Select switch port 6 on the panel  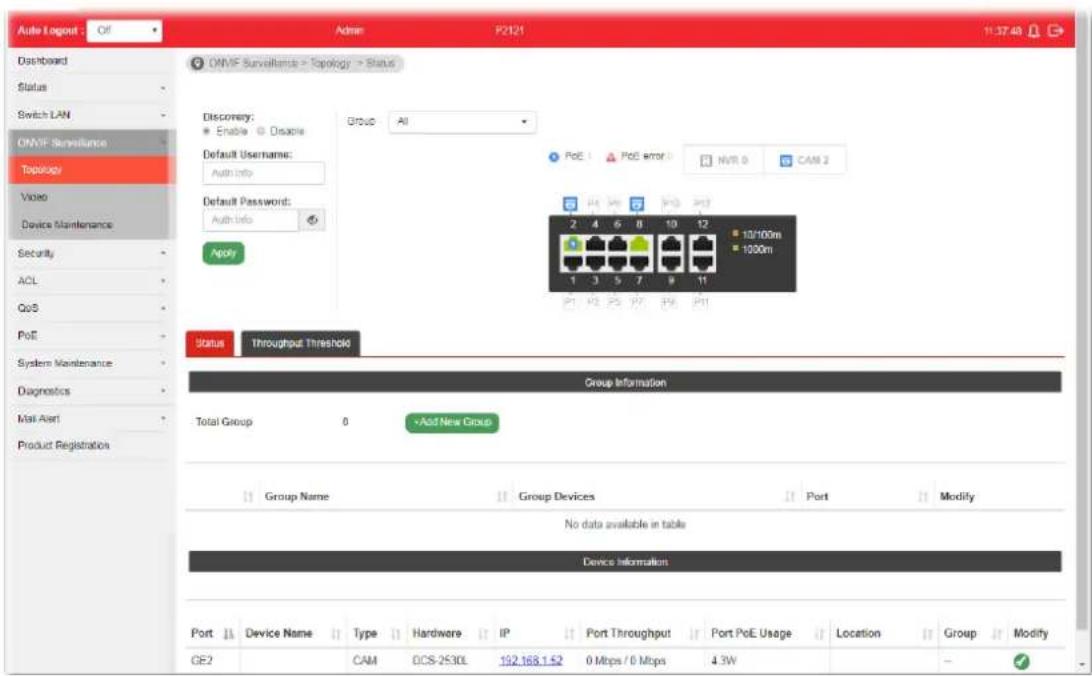point(617,244)
